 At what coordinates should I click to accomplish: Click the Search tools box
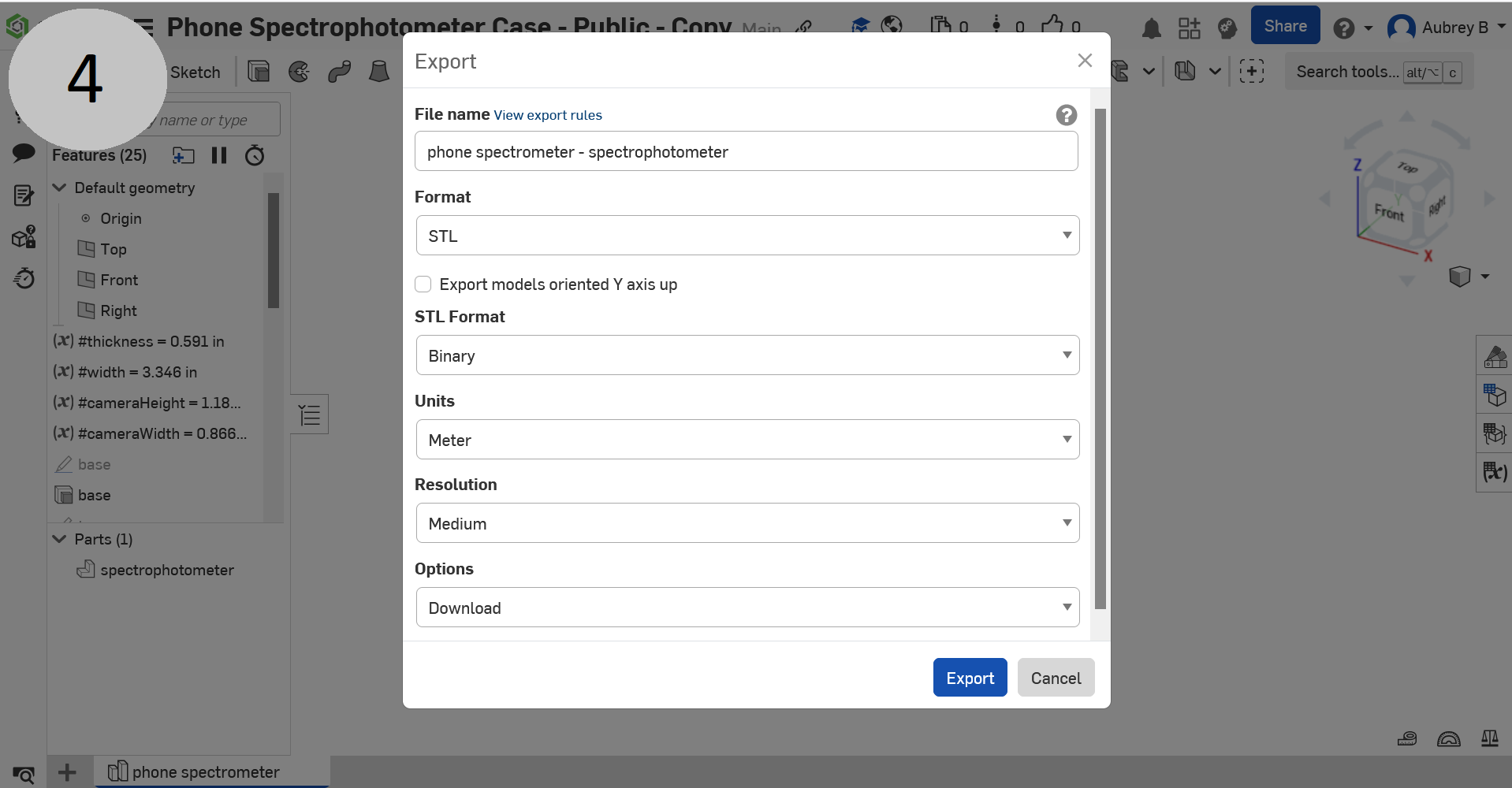(1379, 72)
